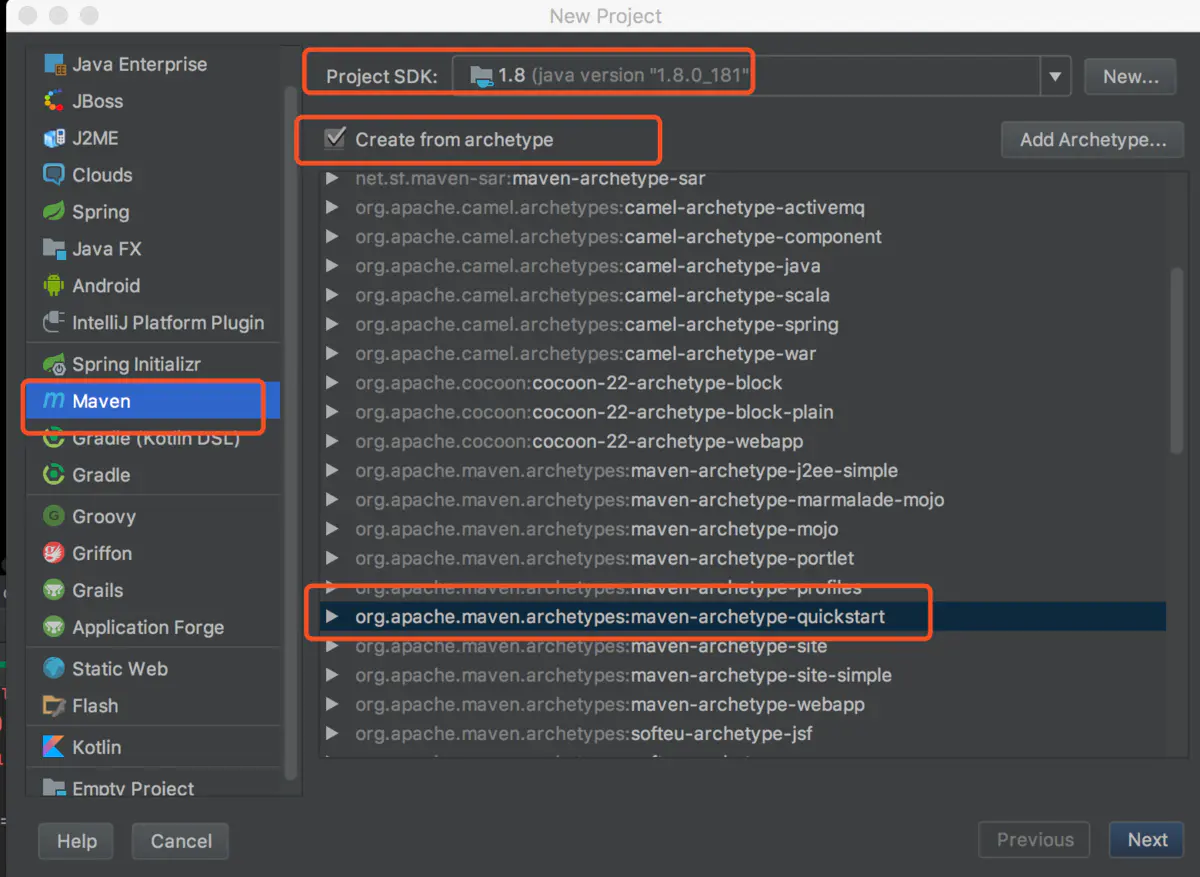Click the Static Web globe icon
1200x877 pixels.
tap(54, 668)
